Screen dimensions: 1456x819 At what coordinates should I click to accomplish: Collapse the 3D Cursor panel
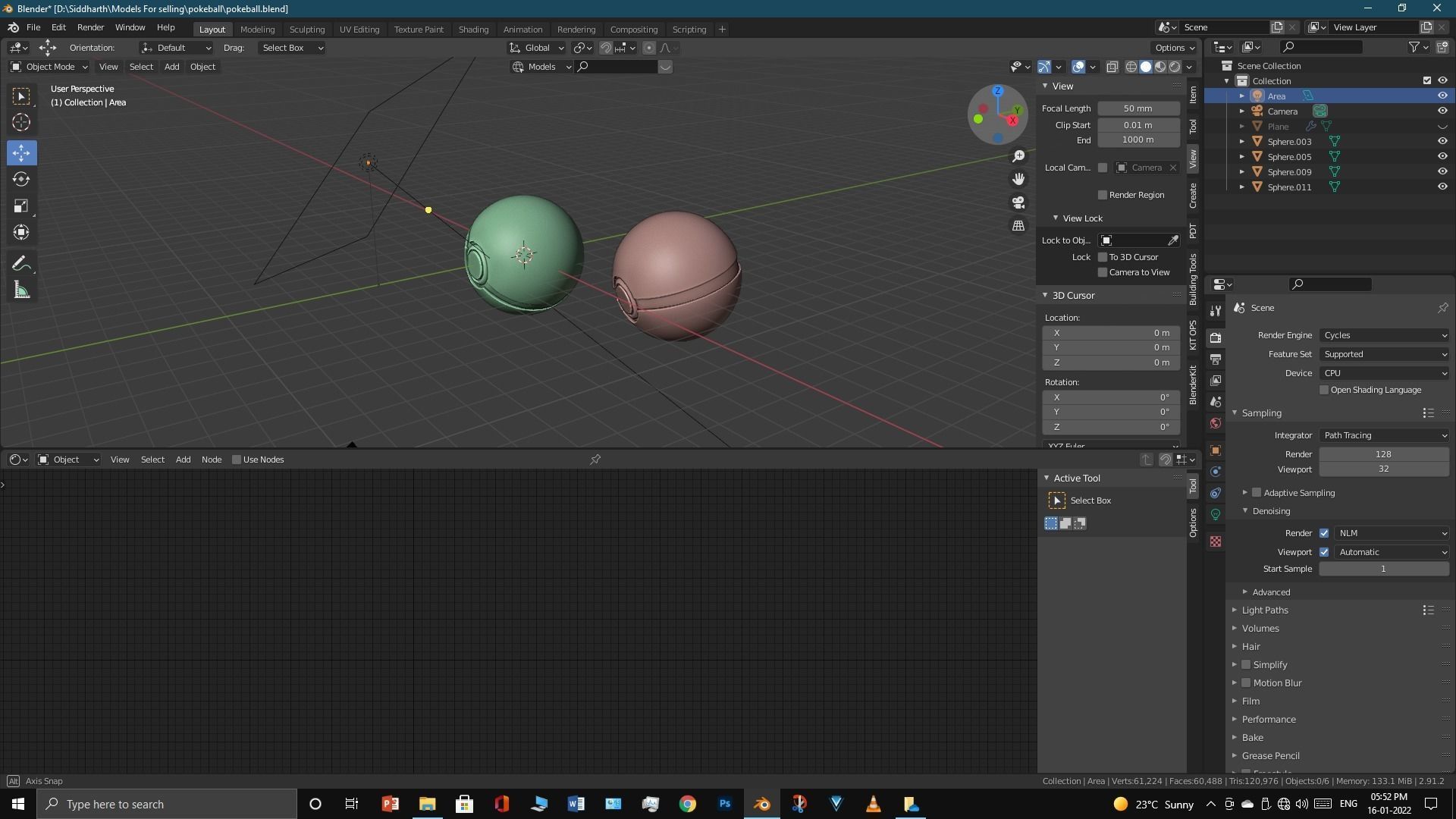(x=1045, y=296)
